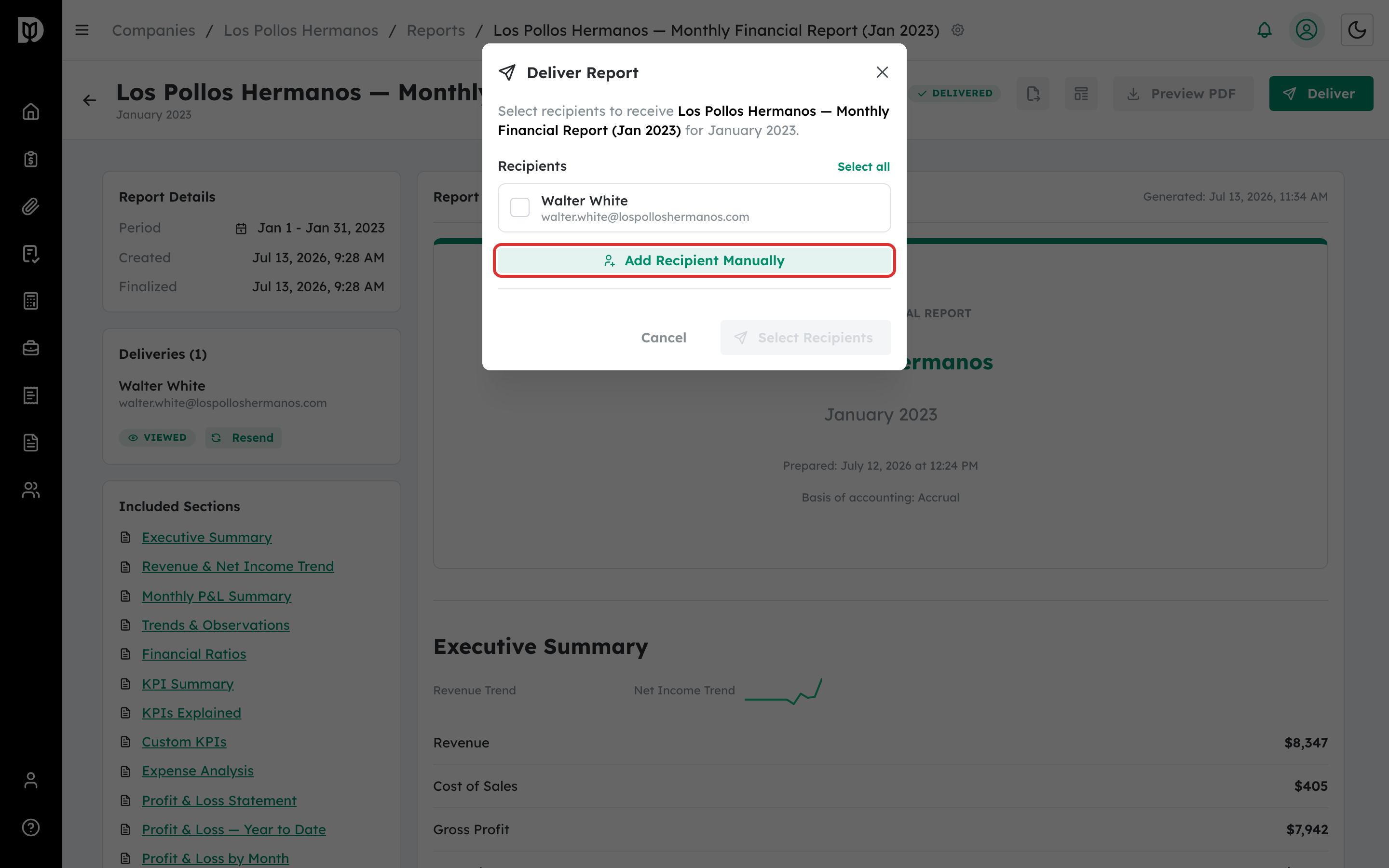Screen dimensions: 1389x868
Task: Open the single user profile sidebar icon
Action: tap(30, 780)
